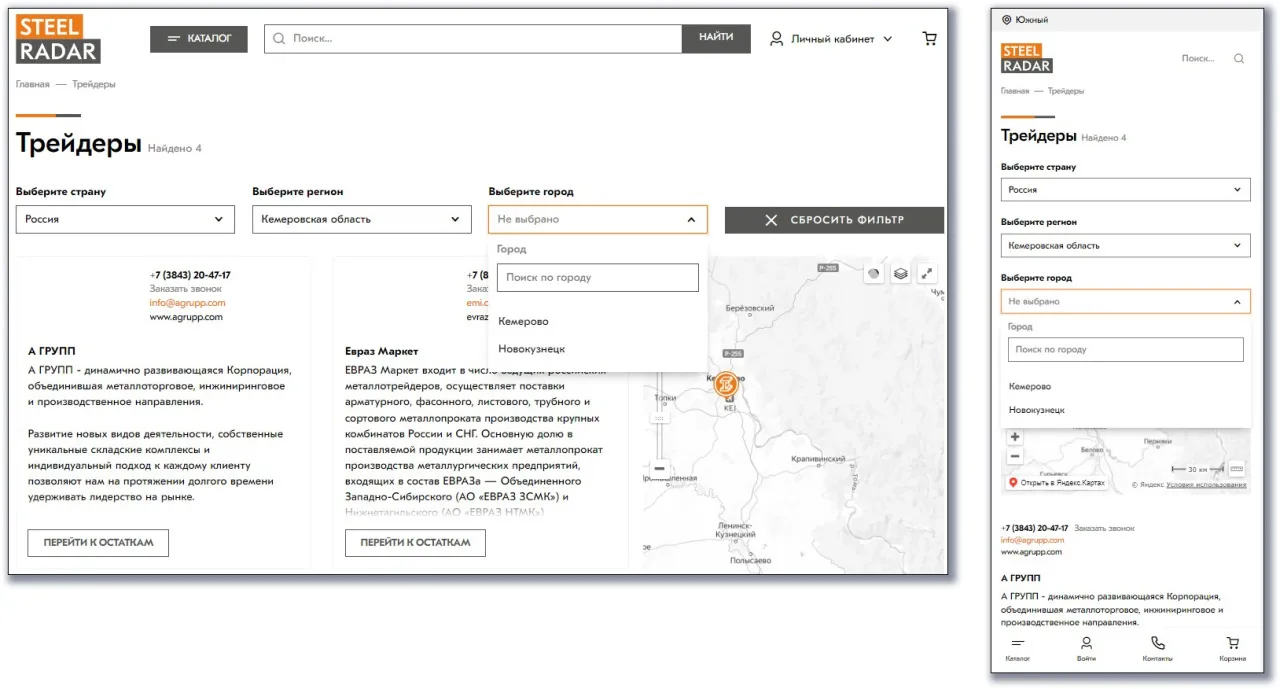
Task: Expand the desktop region dropdown Кемеровская область
Action: (x=361, y=219)
